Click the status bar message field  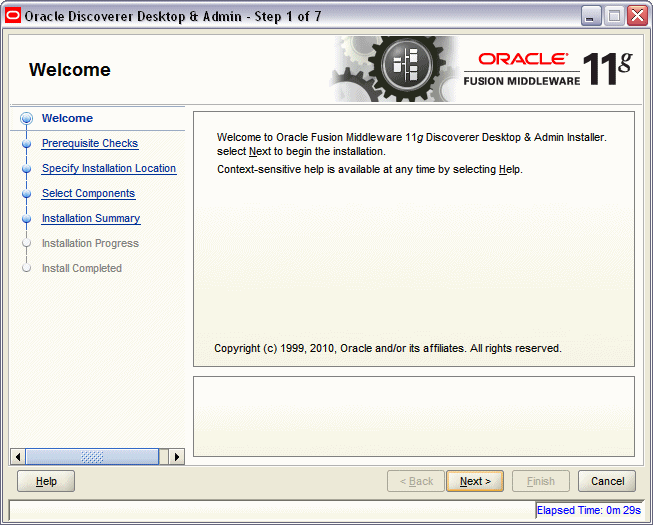272,510
